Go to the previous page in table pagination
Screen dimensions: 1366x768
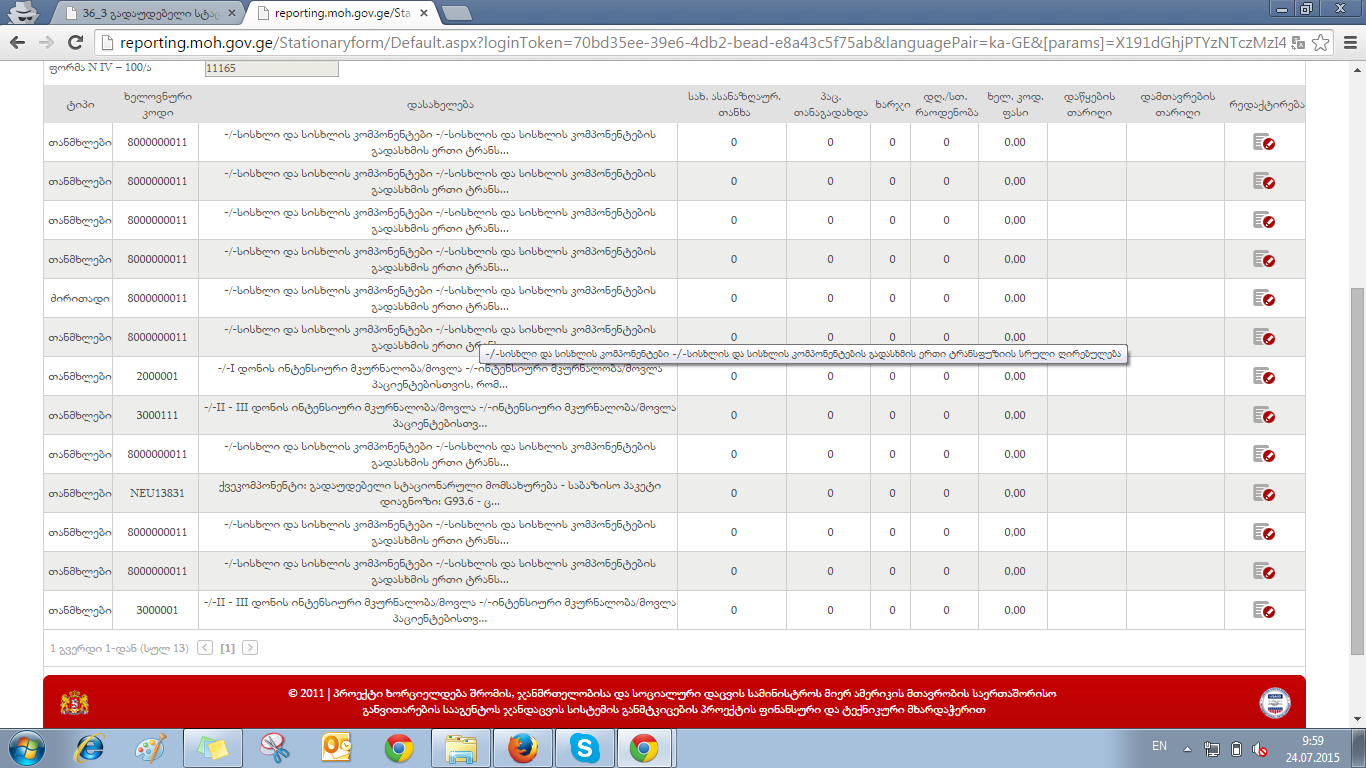205,648
